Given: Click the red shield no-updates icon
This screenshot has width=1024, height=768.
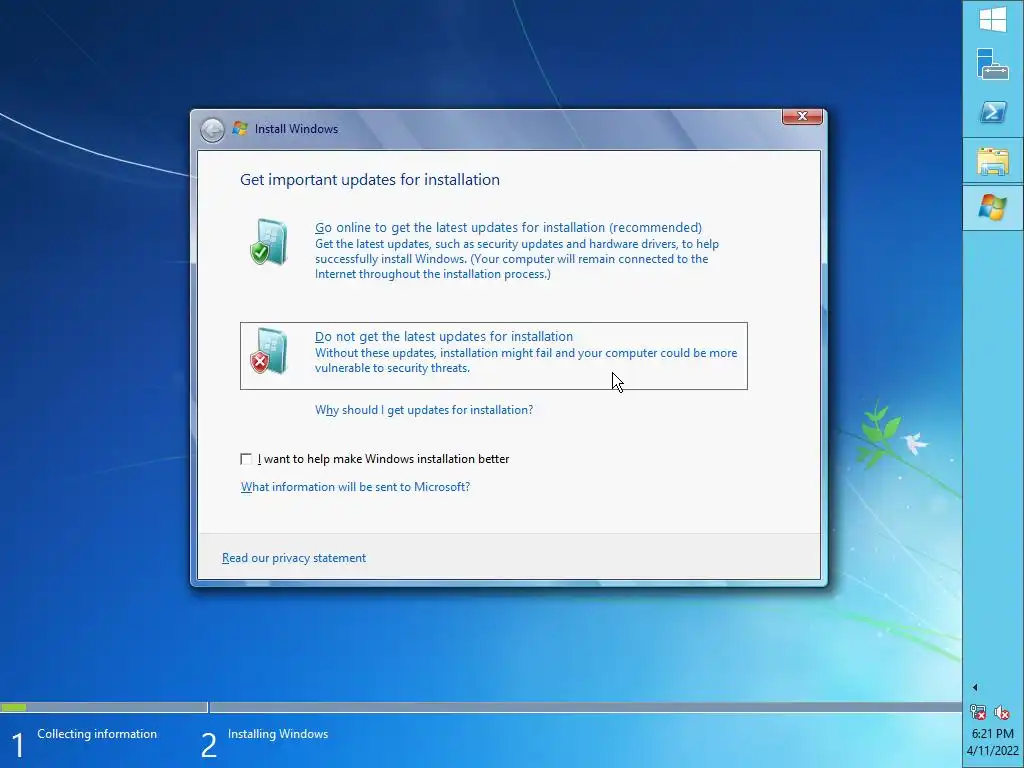Looking at the screenshot, I should pos(268,351).
